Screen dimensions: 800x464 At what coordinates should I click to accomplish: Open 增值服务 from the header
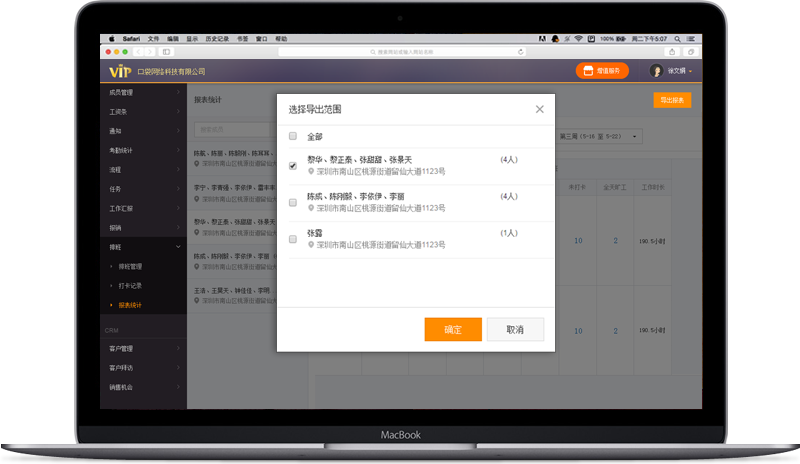point(602,71)
